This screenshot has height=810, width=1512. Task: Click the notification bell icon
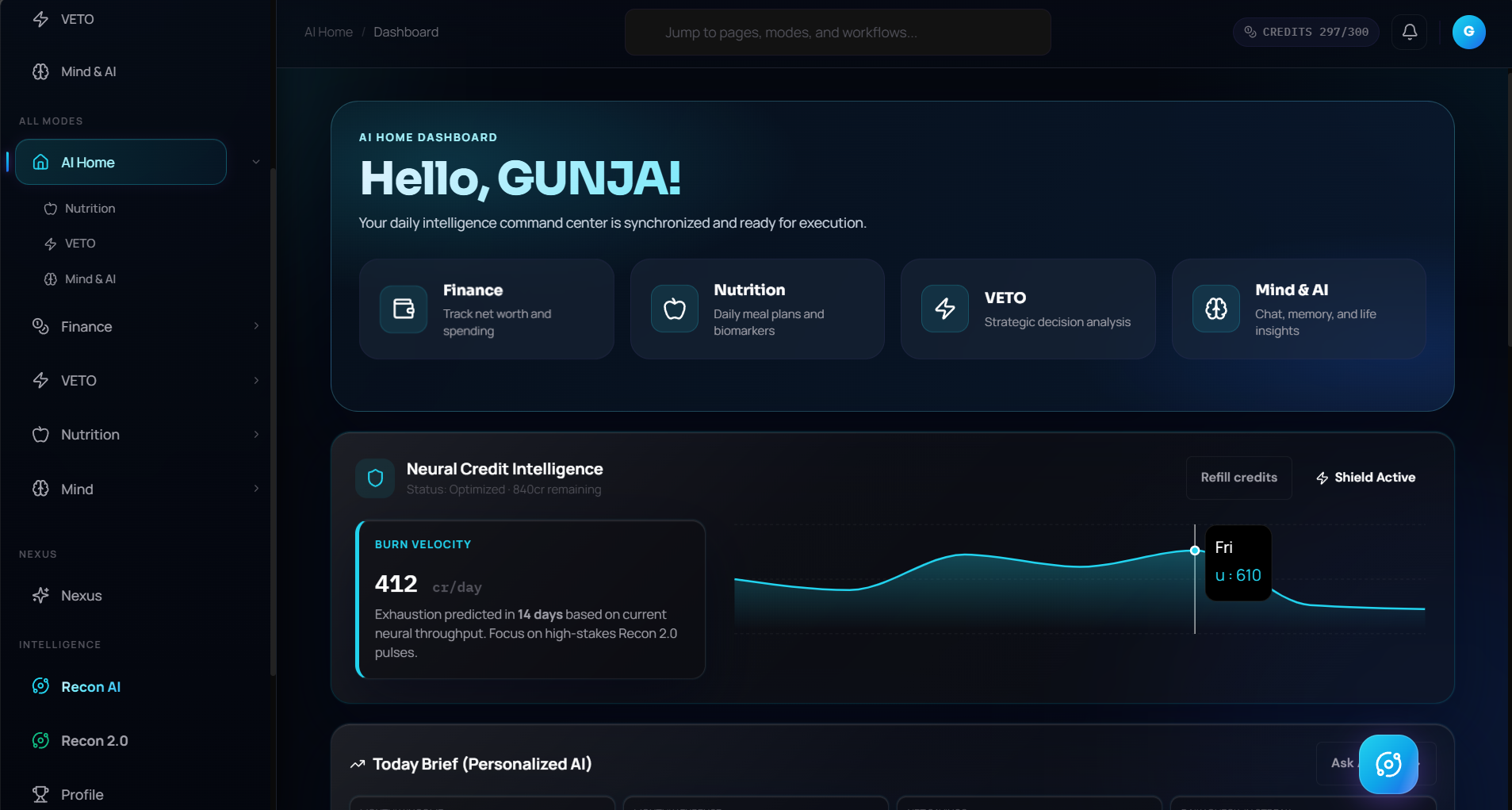(1409, 32)
